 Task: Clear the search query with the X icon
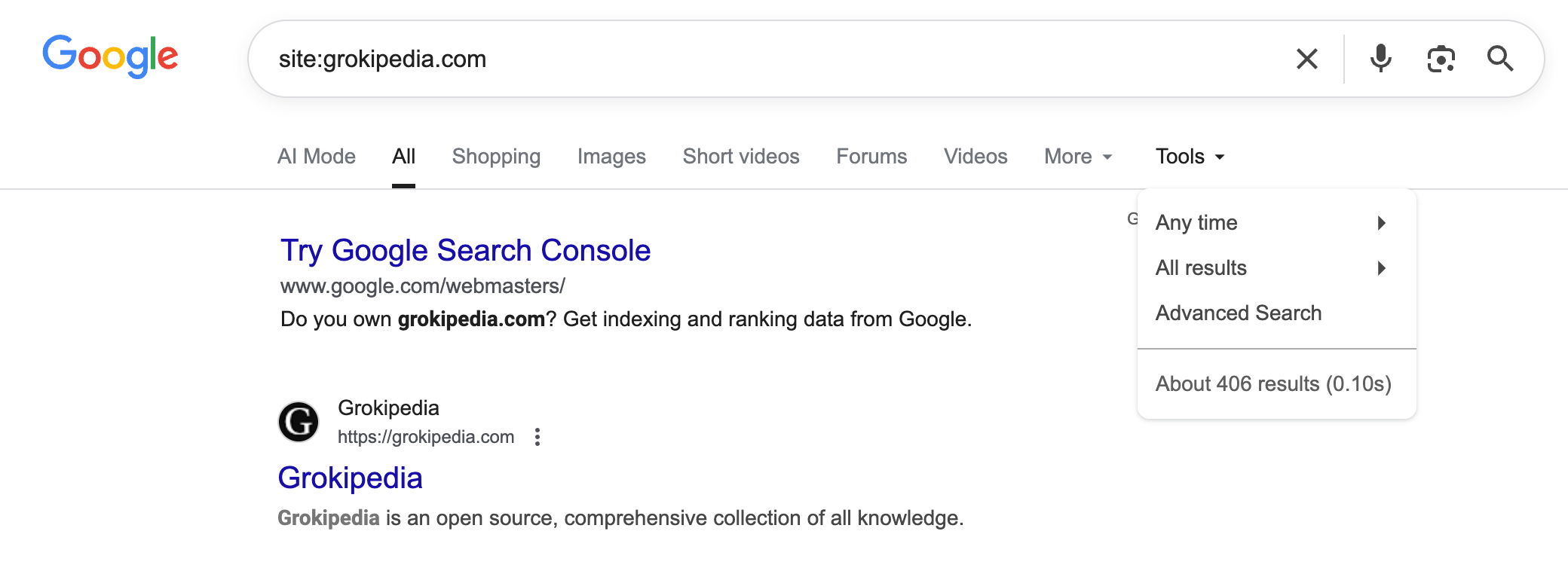(x=1306, y=59)
